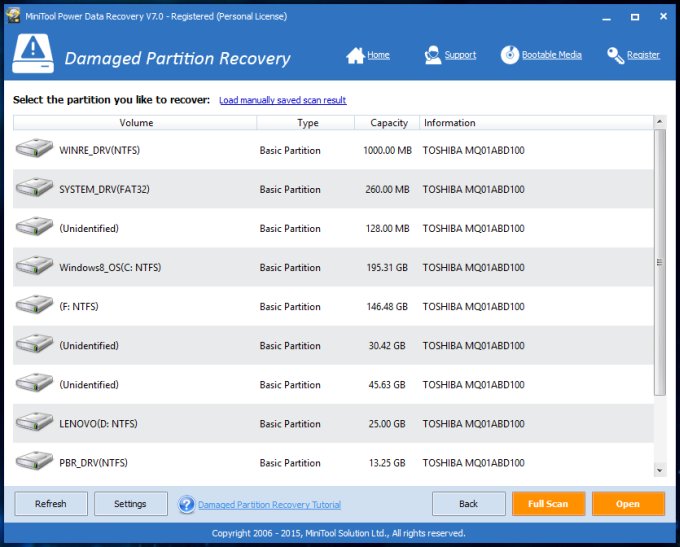Screen dimensions: 680x547
Task: Start a Full Scan
Action: (x=548, y=504)
